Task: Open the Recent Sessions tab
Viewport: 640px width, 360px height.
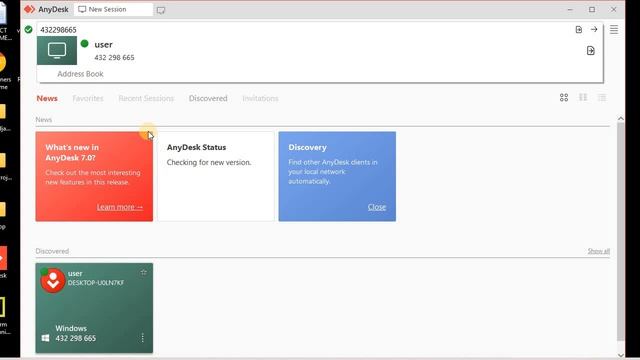Action: [146, 98]
